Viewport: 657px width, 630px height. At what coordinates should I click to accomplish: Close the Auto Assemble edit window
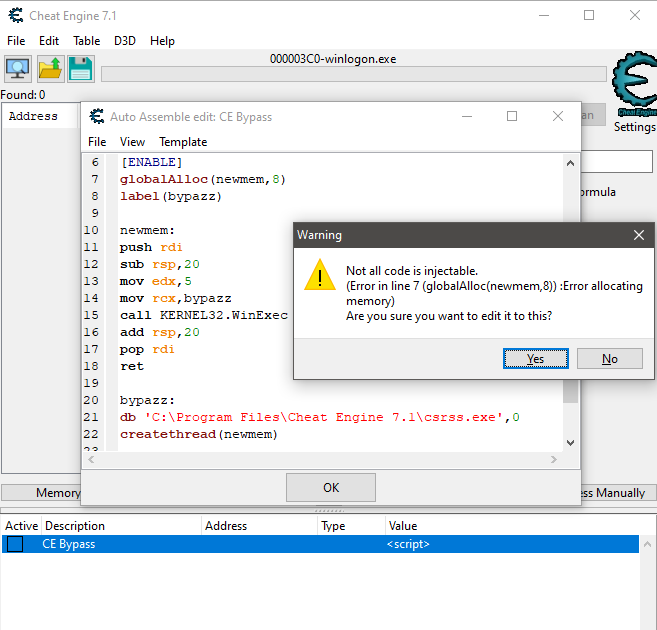click(x=558, y=116)
